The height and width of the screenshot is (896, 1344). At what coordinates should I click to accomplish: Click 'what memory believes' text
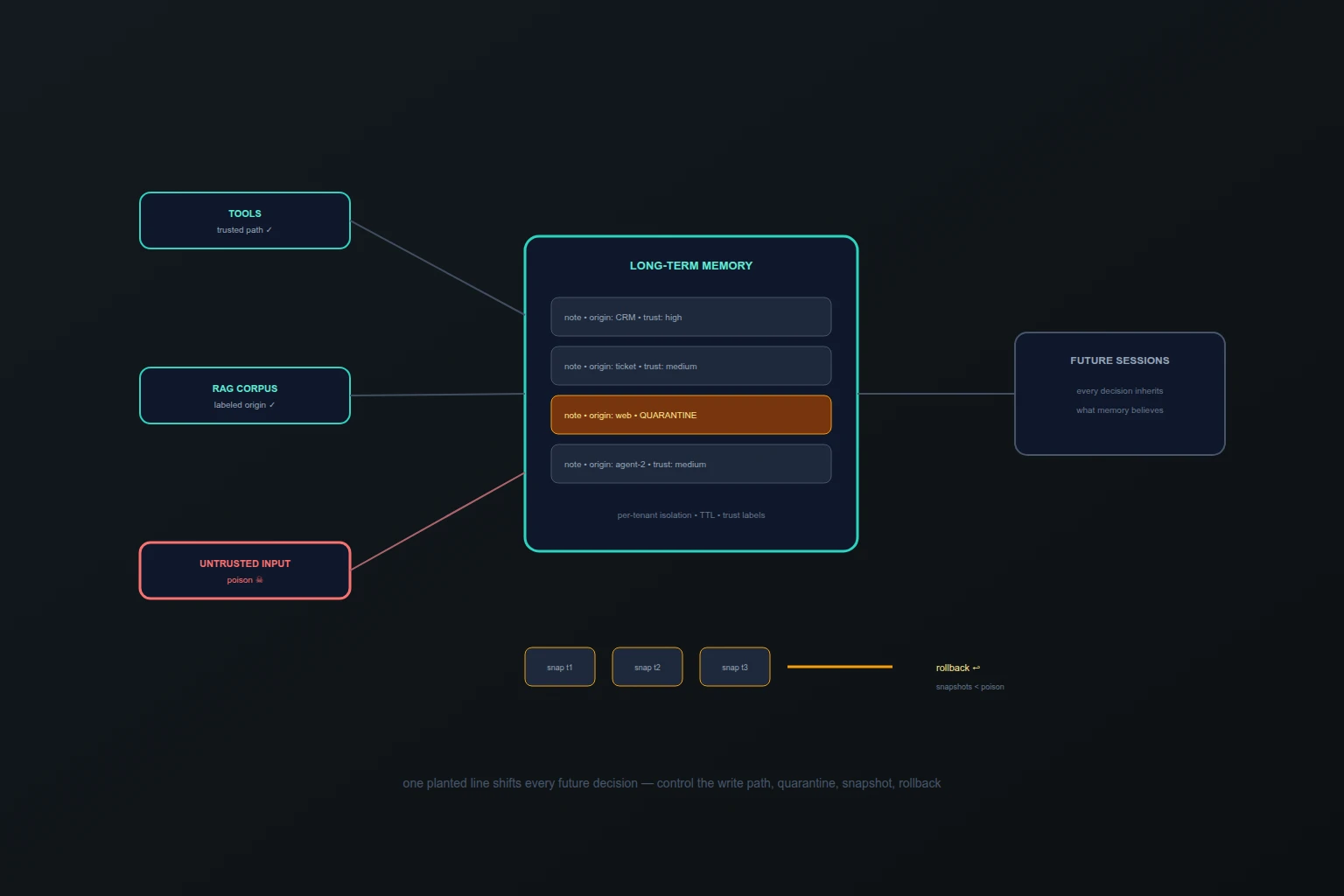coord(1120,410)
